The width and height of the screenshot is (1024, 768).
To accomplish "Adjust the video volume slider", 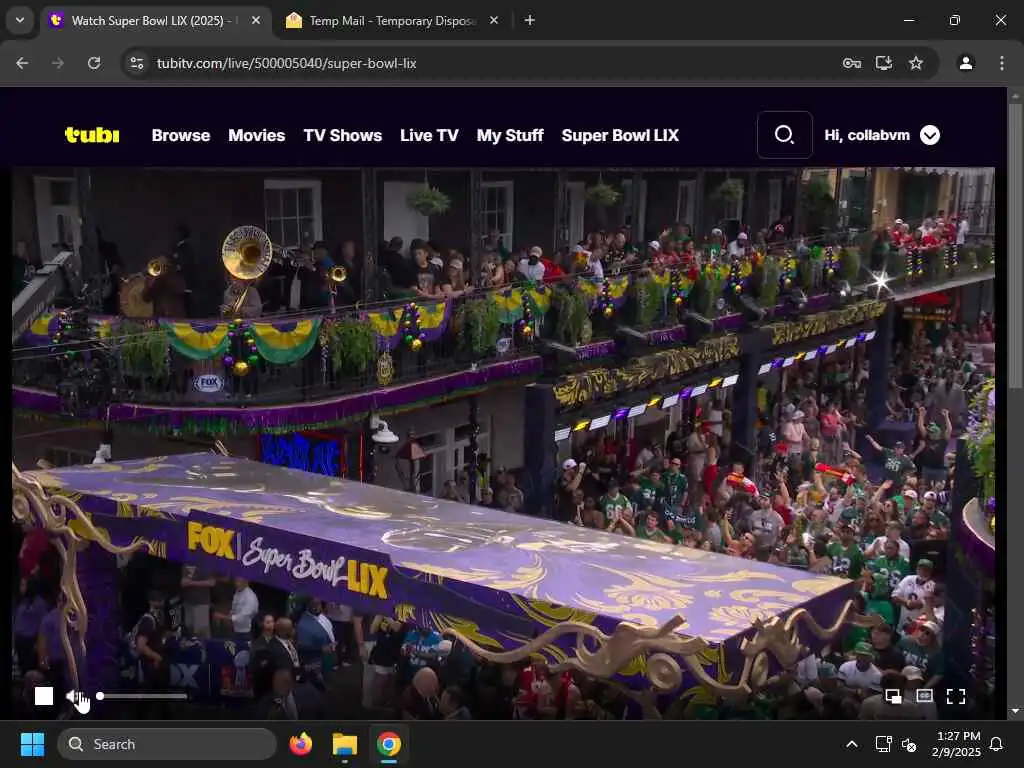I will point(142,696).
